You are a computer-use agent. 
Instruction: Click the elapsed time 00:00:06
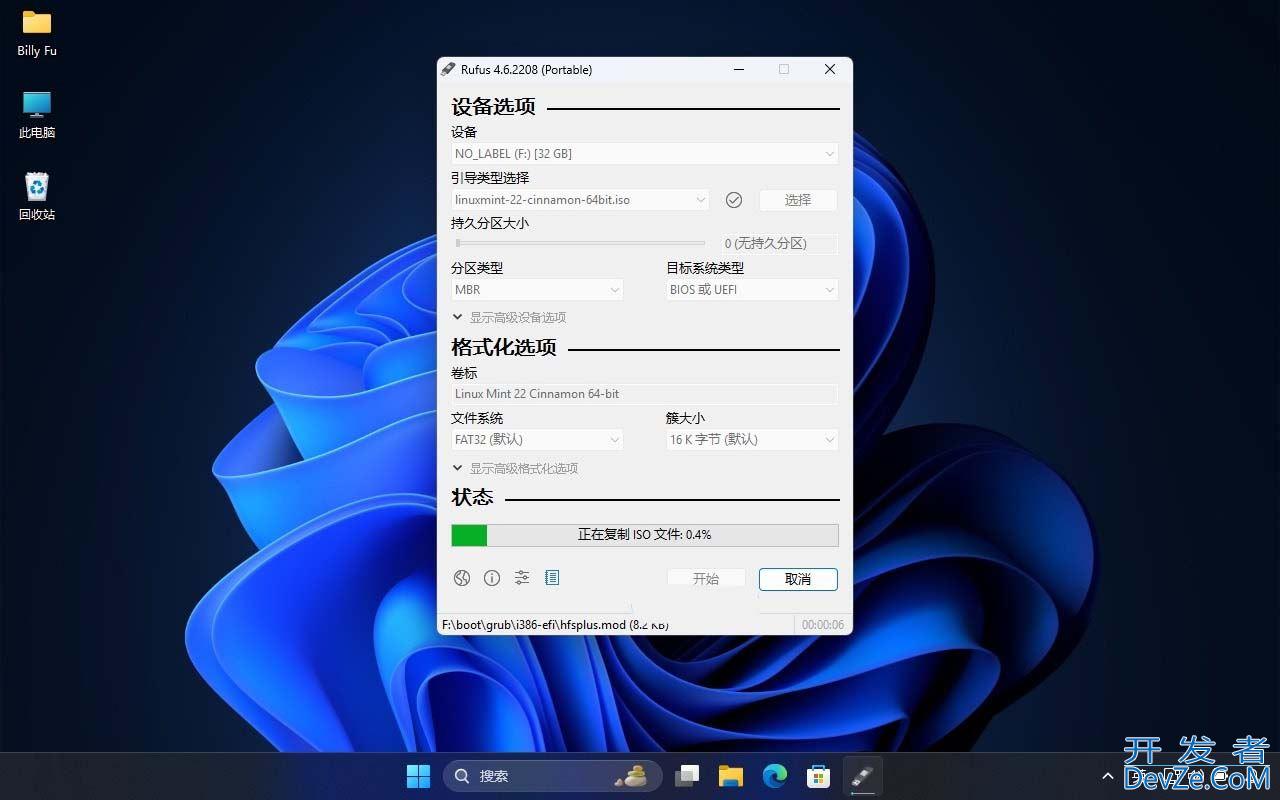point(823,625)
